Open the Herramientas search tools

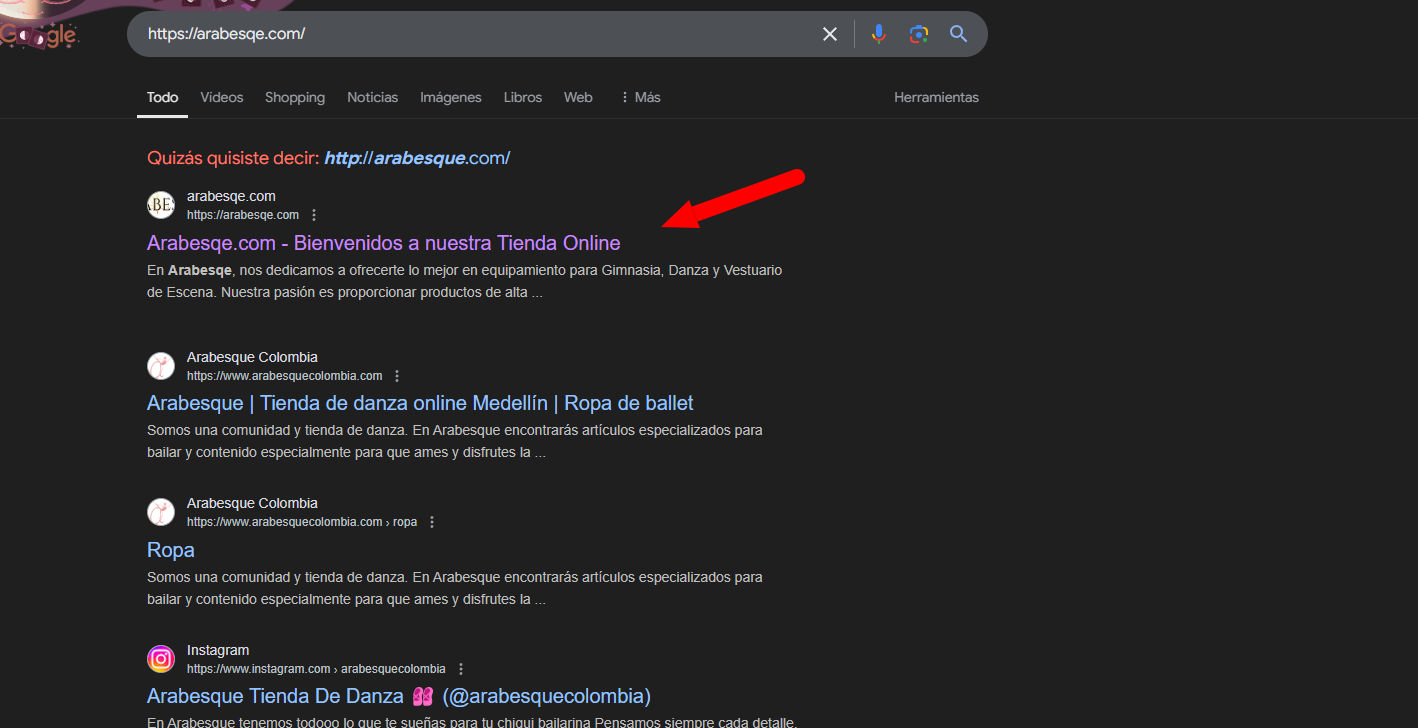click(937, 97)
